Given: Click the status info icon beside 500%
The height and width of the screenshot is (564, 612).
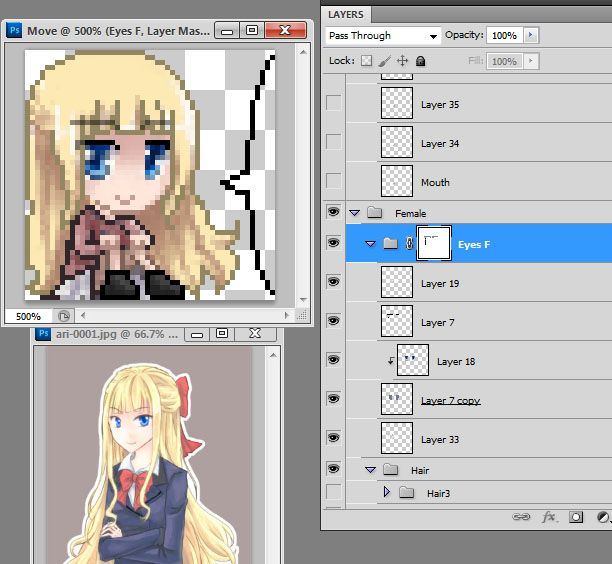Looking at the screenshot, I should pyautogui.click(x=63, y=316).
